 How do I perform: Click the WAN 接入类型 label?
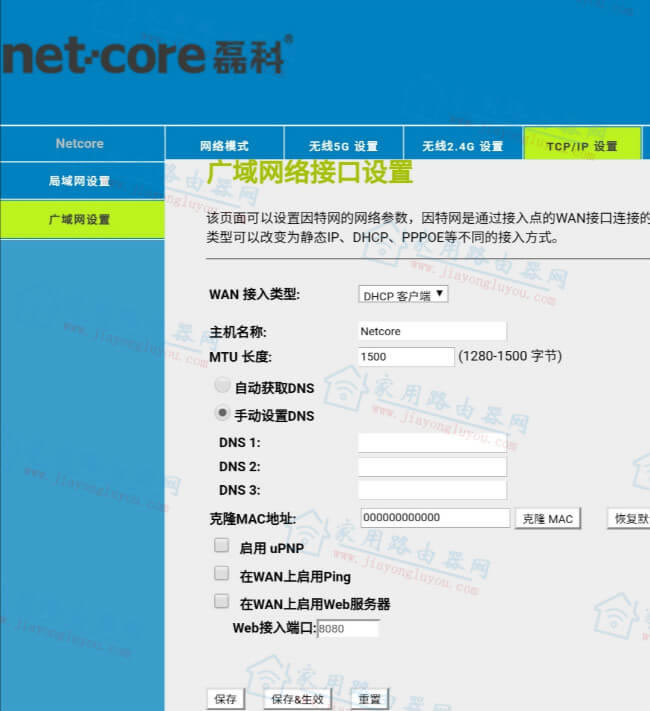(254, 295)
